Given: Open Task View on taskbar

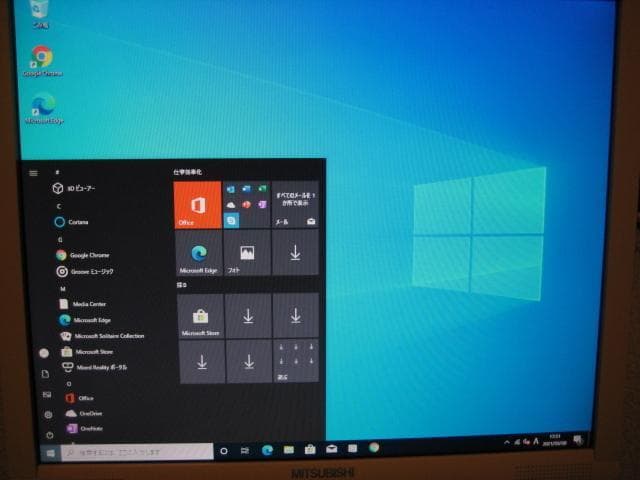Looking at the screenshot, I should pyautogui.click(x=245, y=451).
